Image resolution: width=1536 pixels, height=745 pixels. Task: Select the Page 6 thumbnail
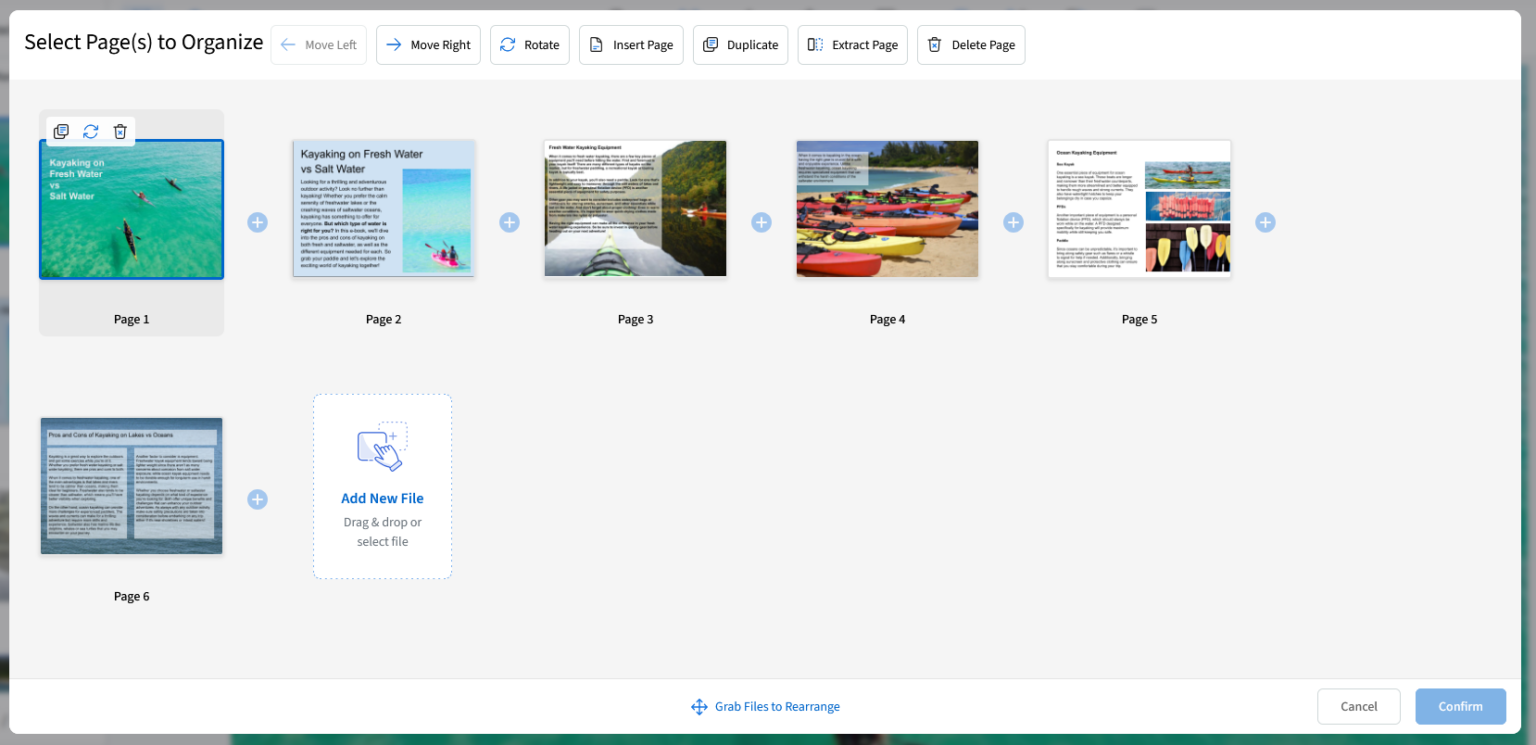click(x=132, y=486)
